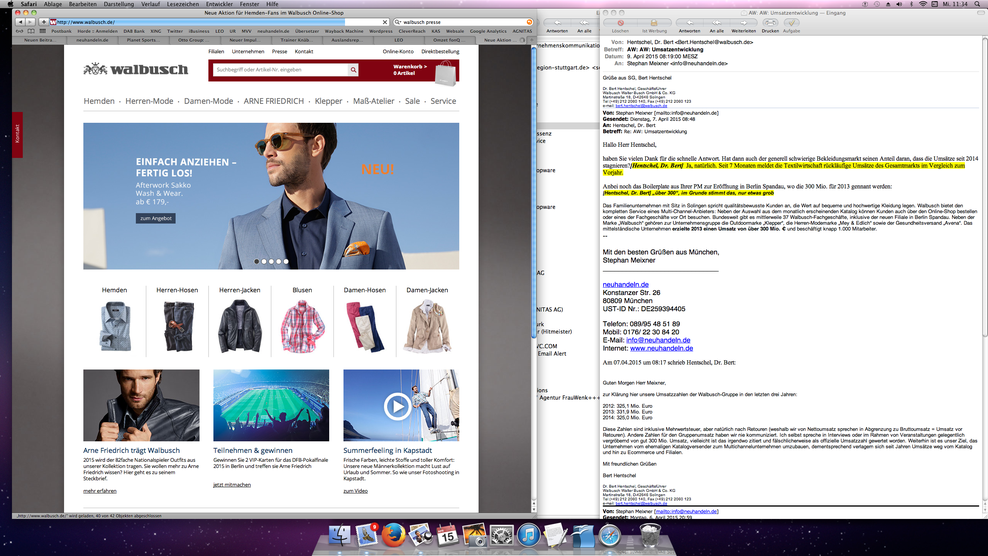
Task: Open Finder from the dock
Action: point(340,536)
